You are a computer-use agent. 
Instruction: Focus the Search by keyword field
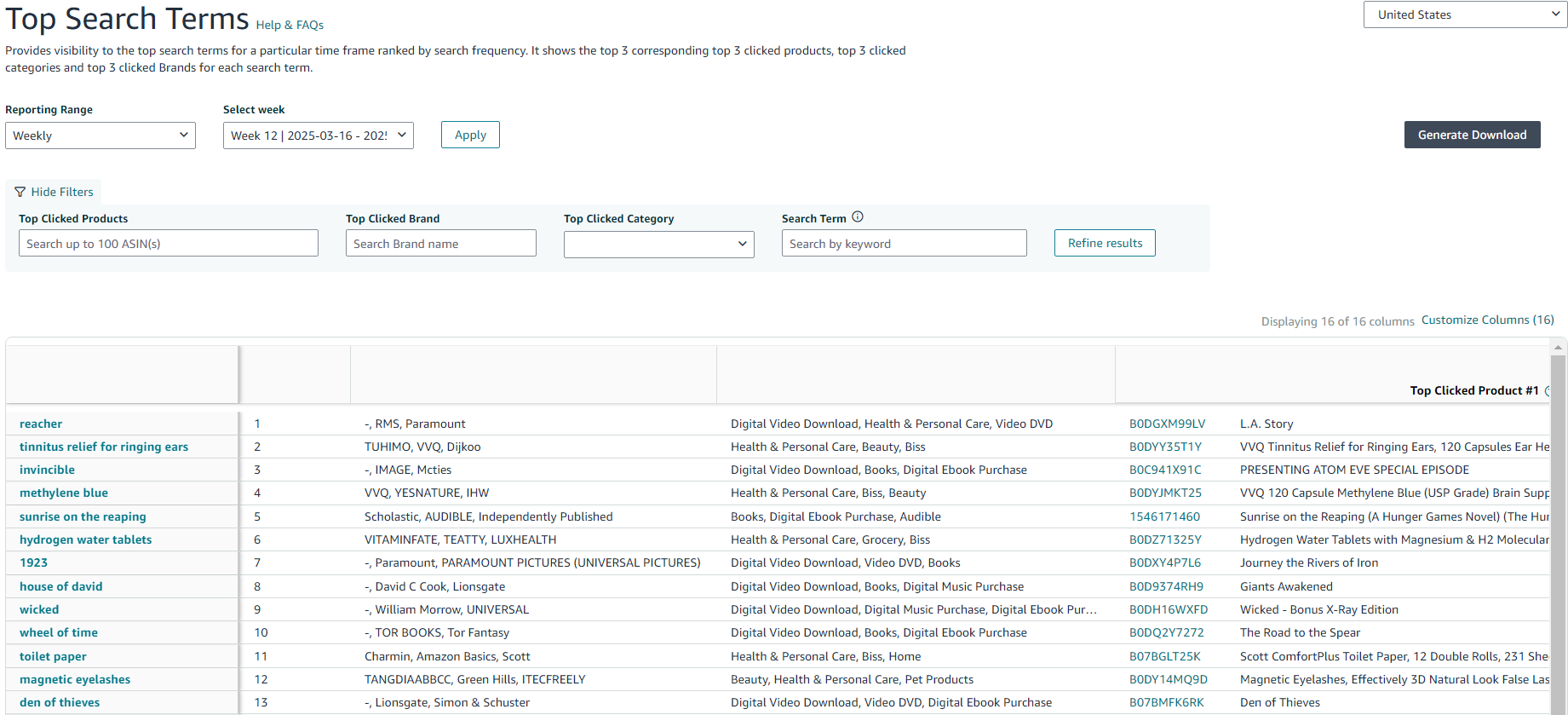(x=905, y=244)
